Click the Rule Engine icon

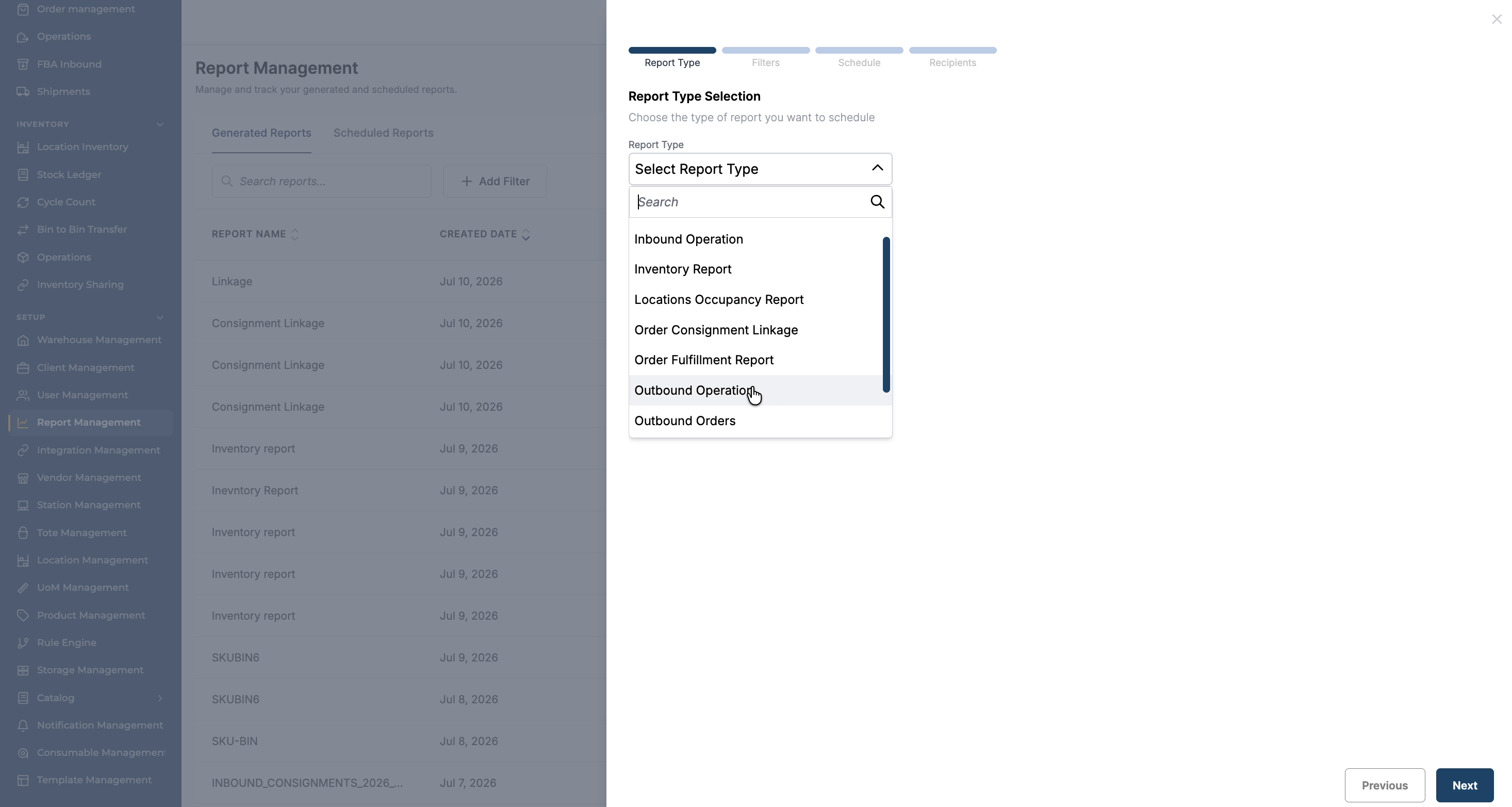click(23, 642)
